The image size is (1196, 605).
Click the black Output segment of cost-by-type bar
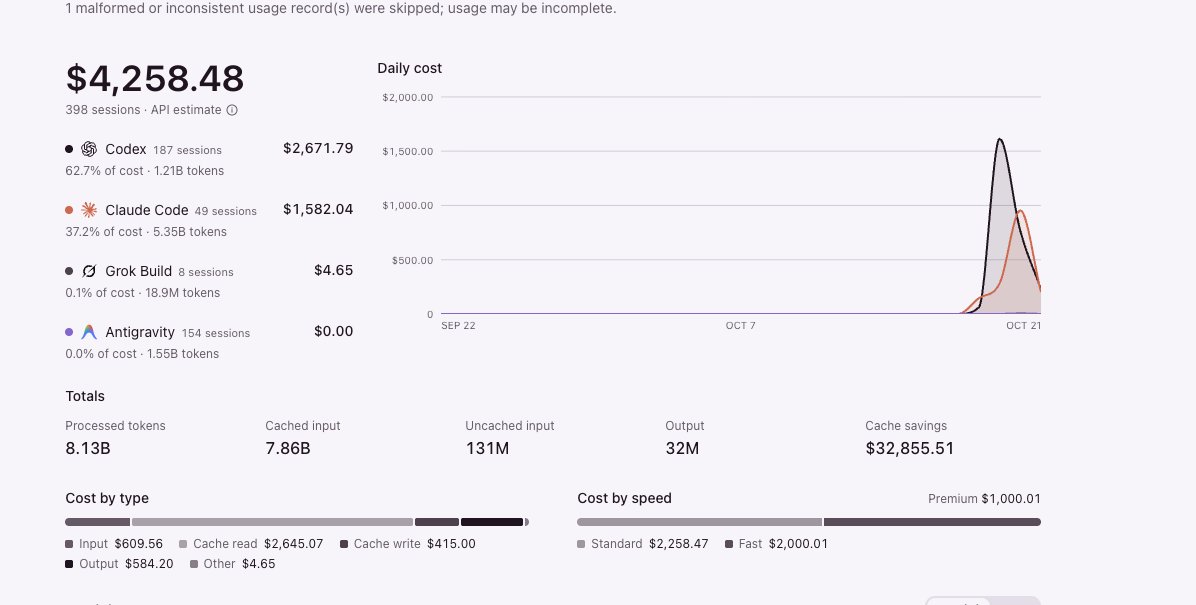pos(492,522)
